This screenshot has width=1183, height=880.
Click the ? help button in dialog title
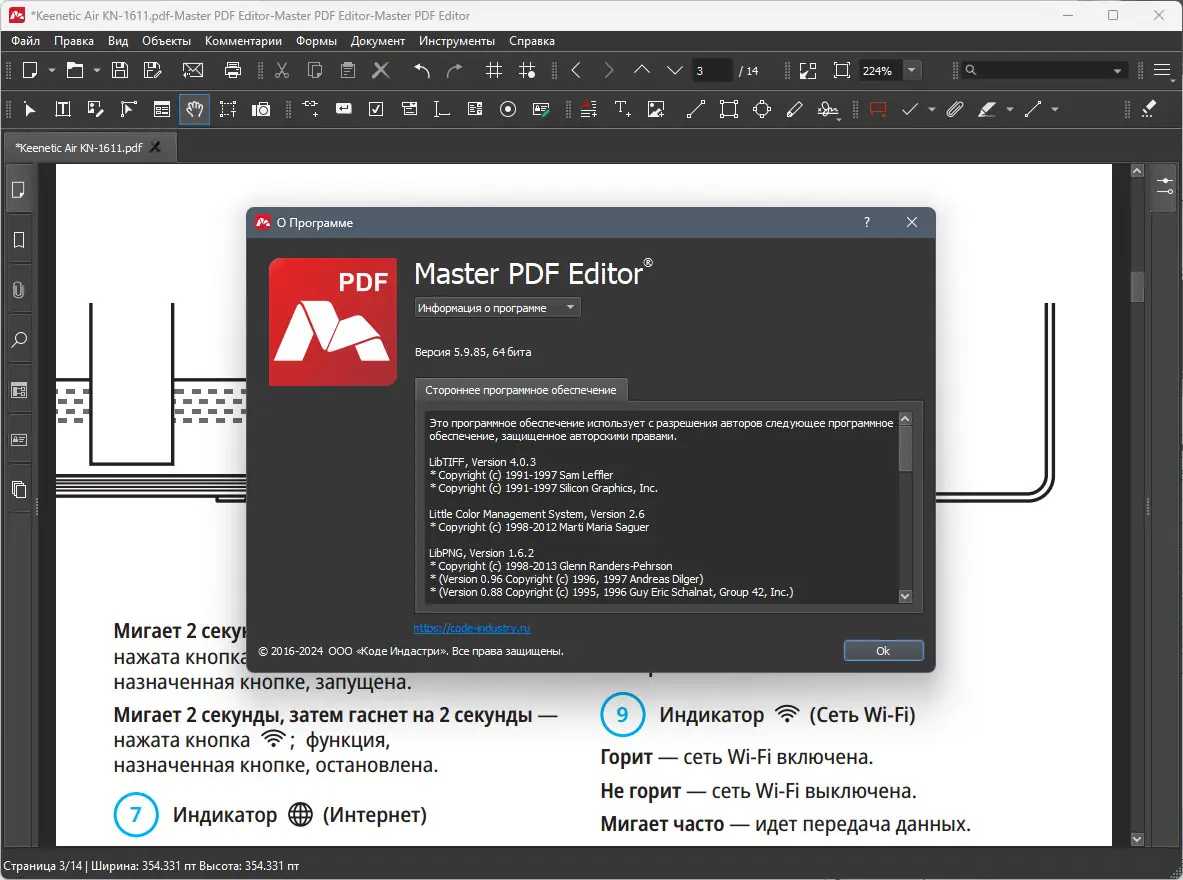867,223
